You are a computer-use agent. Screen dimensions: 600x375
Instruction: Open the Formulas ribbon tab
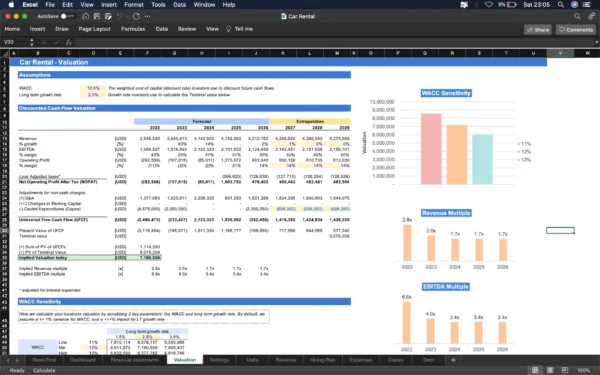pyautogui.click(x=133, y=29)
